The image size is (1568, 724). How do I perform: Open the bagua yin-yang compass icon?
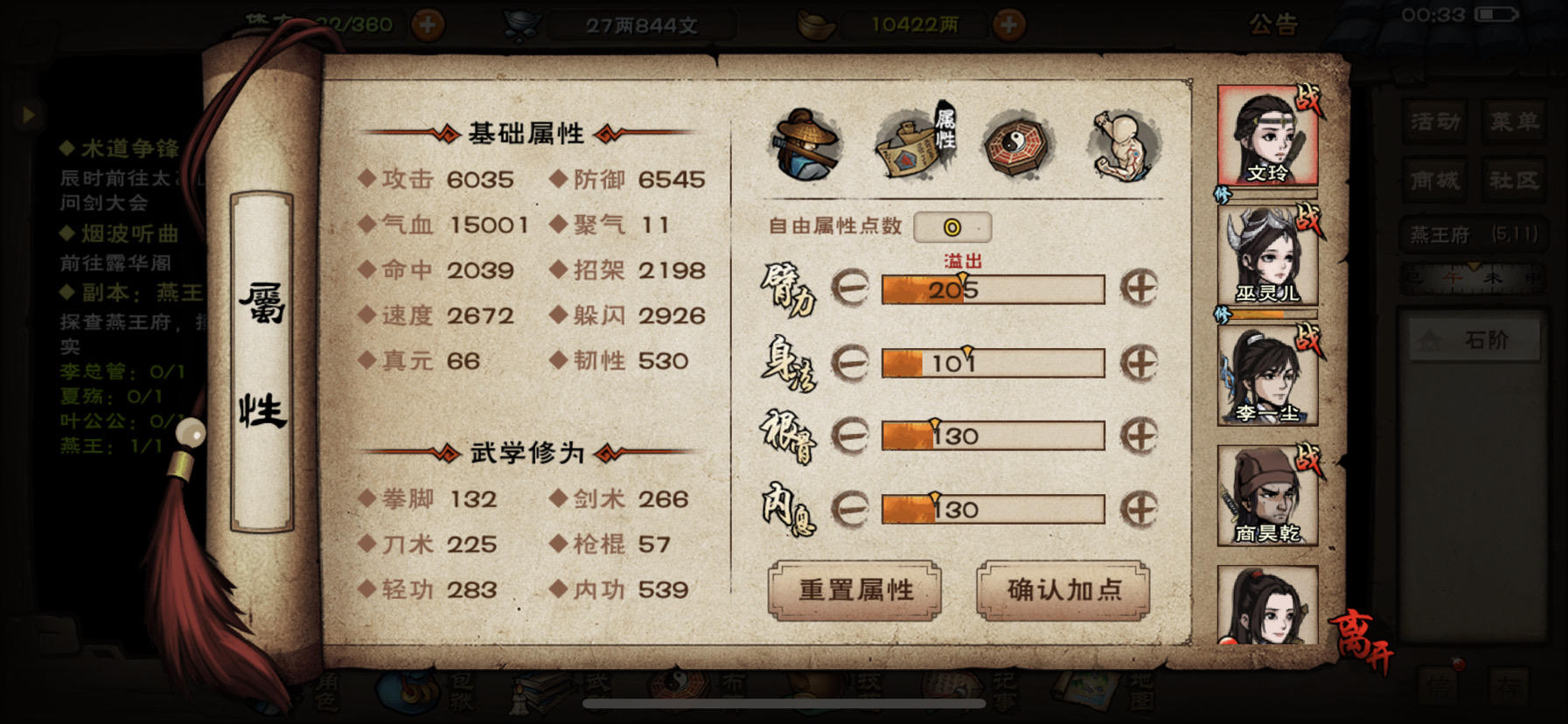coord(1018,145)
